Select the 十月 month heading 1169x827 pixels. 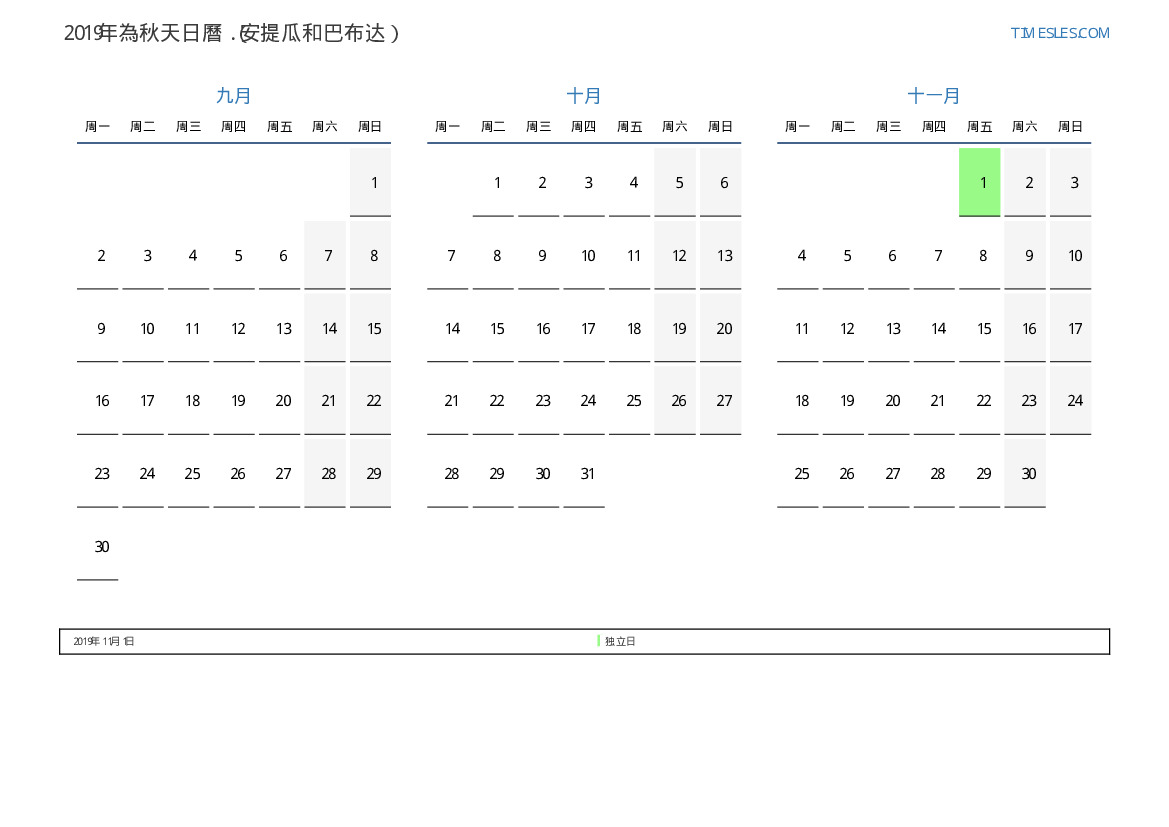pyautogui.click(x=584, y=96)
